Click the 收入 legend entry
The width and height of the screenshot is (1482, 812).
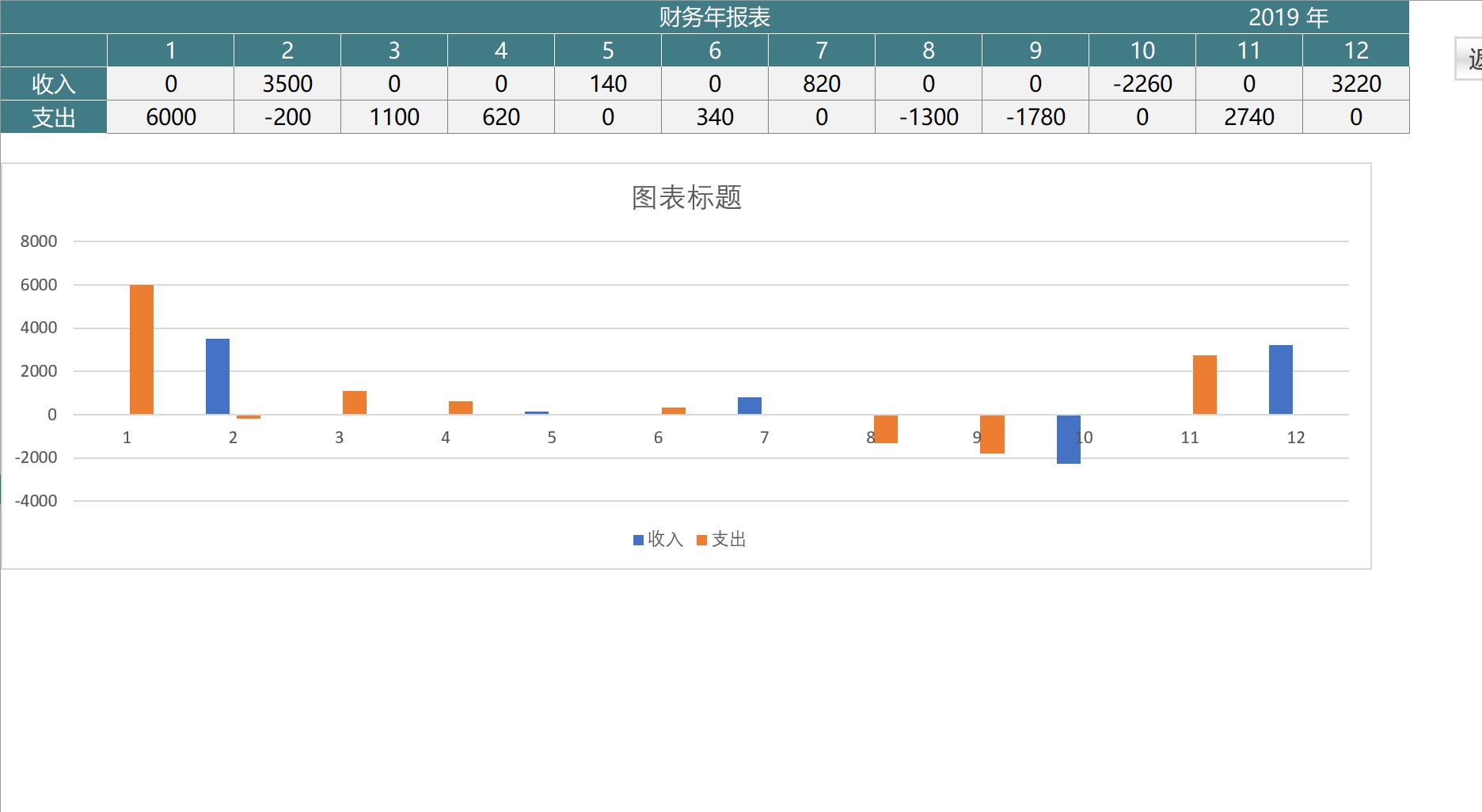coord(658,539)
